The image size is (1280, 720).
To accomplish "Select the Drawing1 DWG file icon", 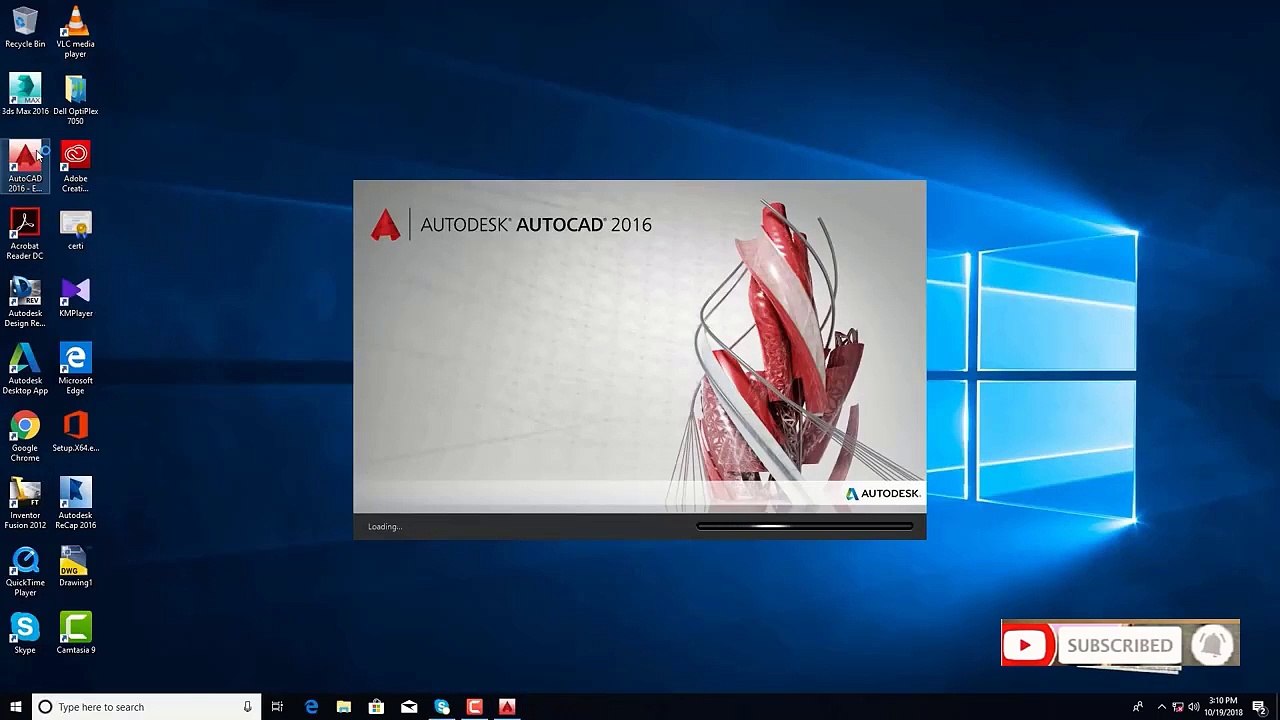I will tap(75, 567).
